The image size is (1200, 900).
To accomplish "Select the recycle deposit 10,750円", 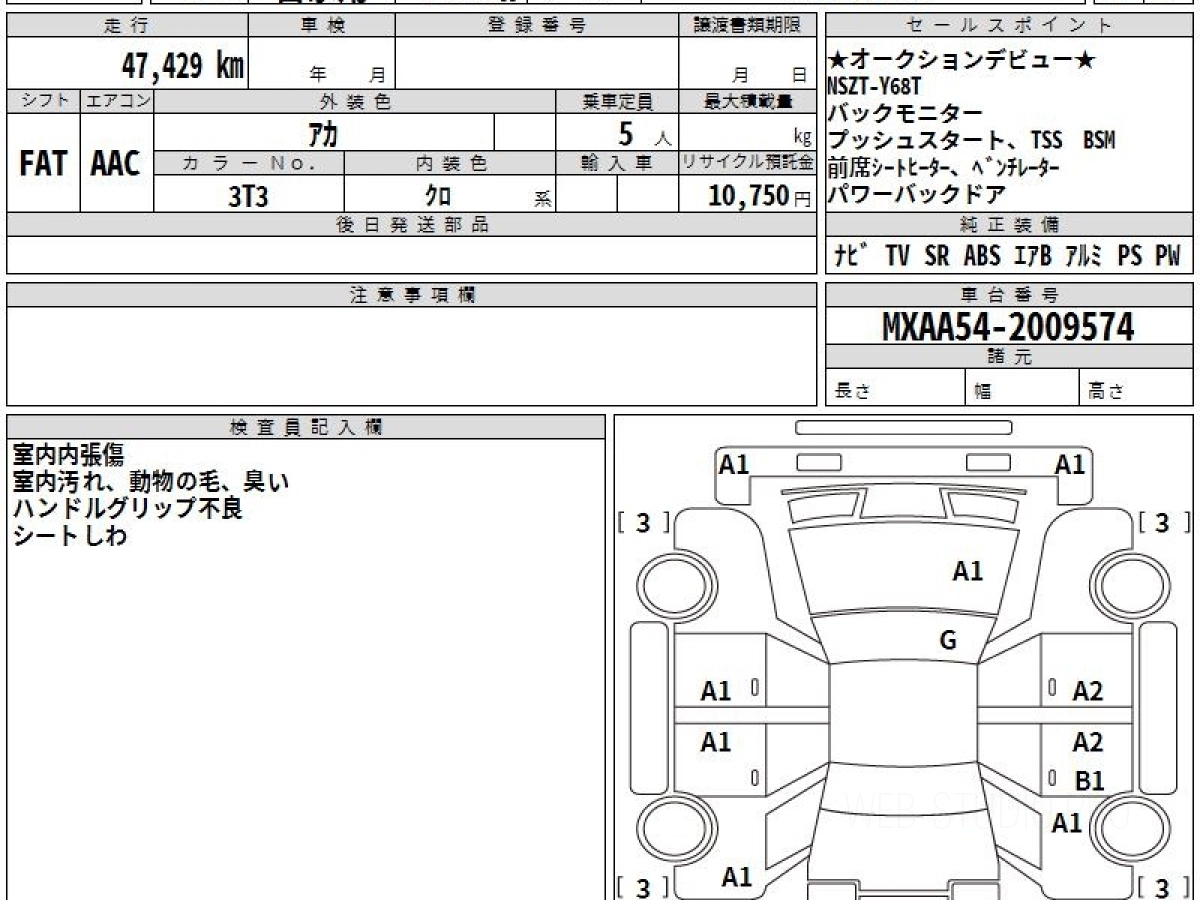I will point(758,196).
